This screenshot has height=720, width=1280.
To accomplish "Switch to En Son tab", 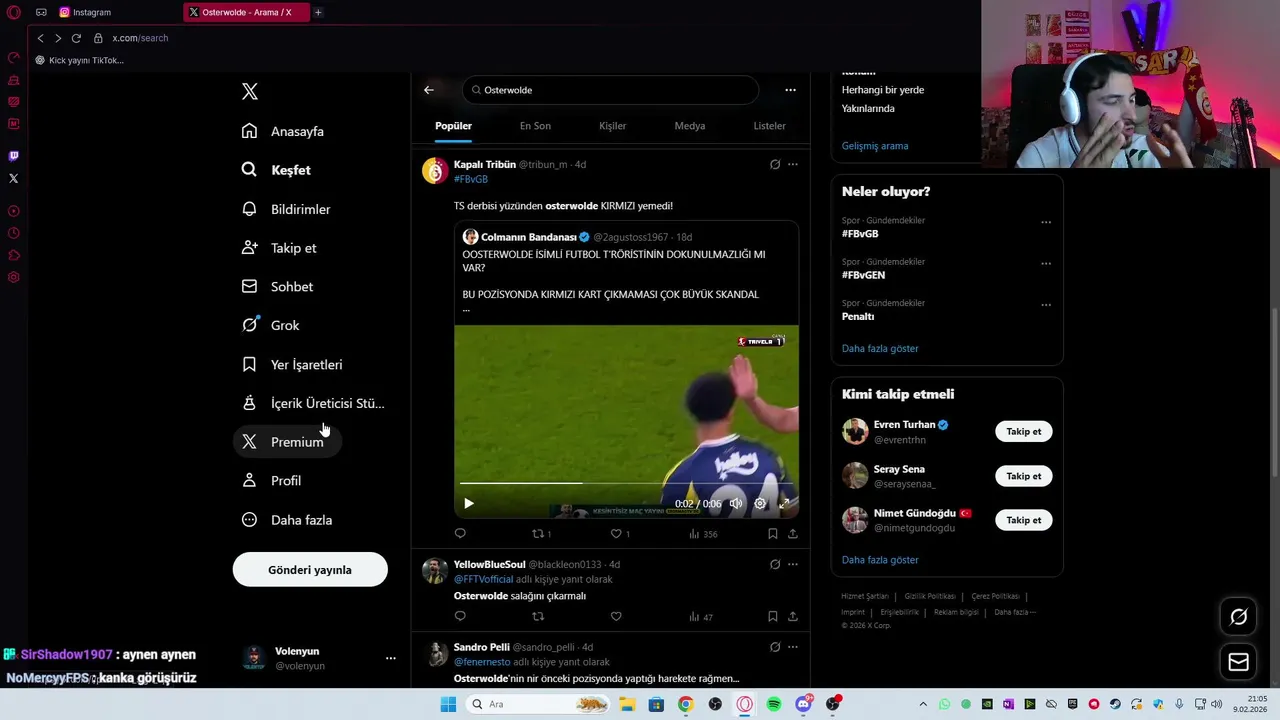I will [x=535, y=126].
